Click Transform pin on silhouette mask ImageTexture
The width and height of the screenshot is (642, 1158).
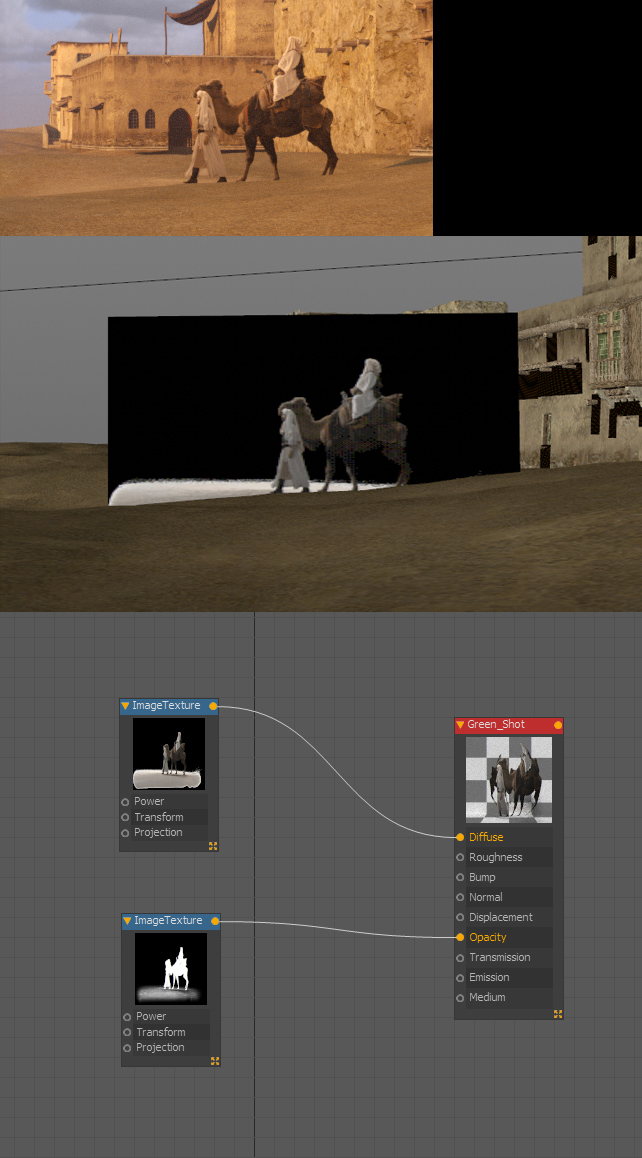pos(127,1032)
